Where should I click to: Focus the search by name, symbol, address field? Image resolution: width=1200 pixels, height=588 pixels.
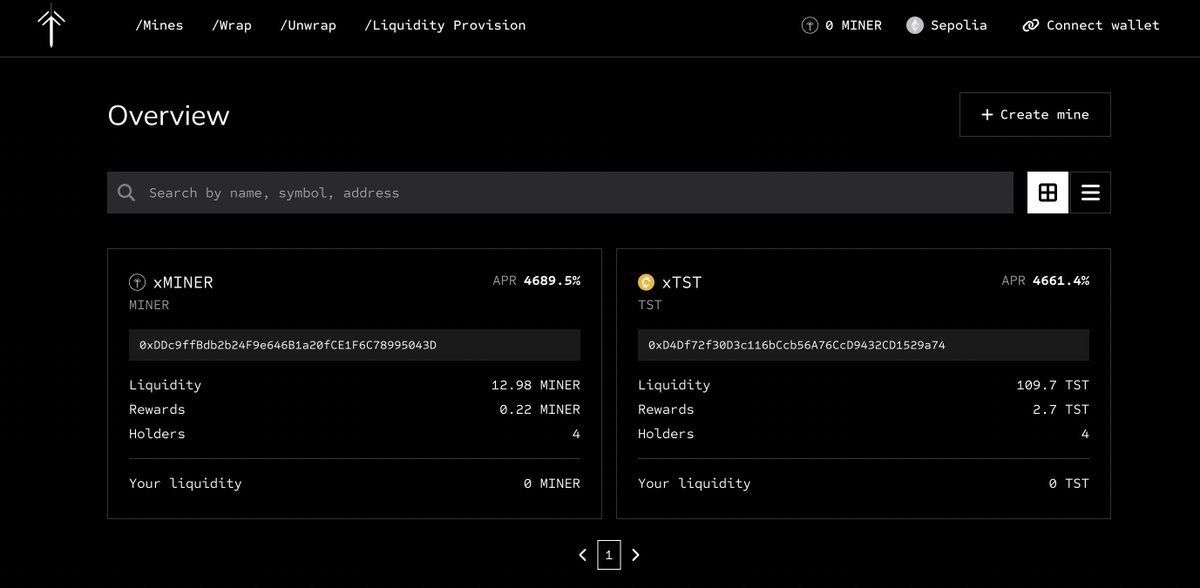coord(560,192)
